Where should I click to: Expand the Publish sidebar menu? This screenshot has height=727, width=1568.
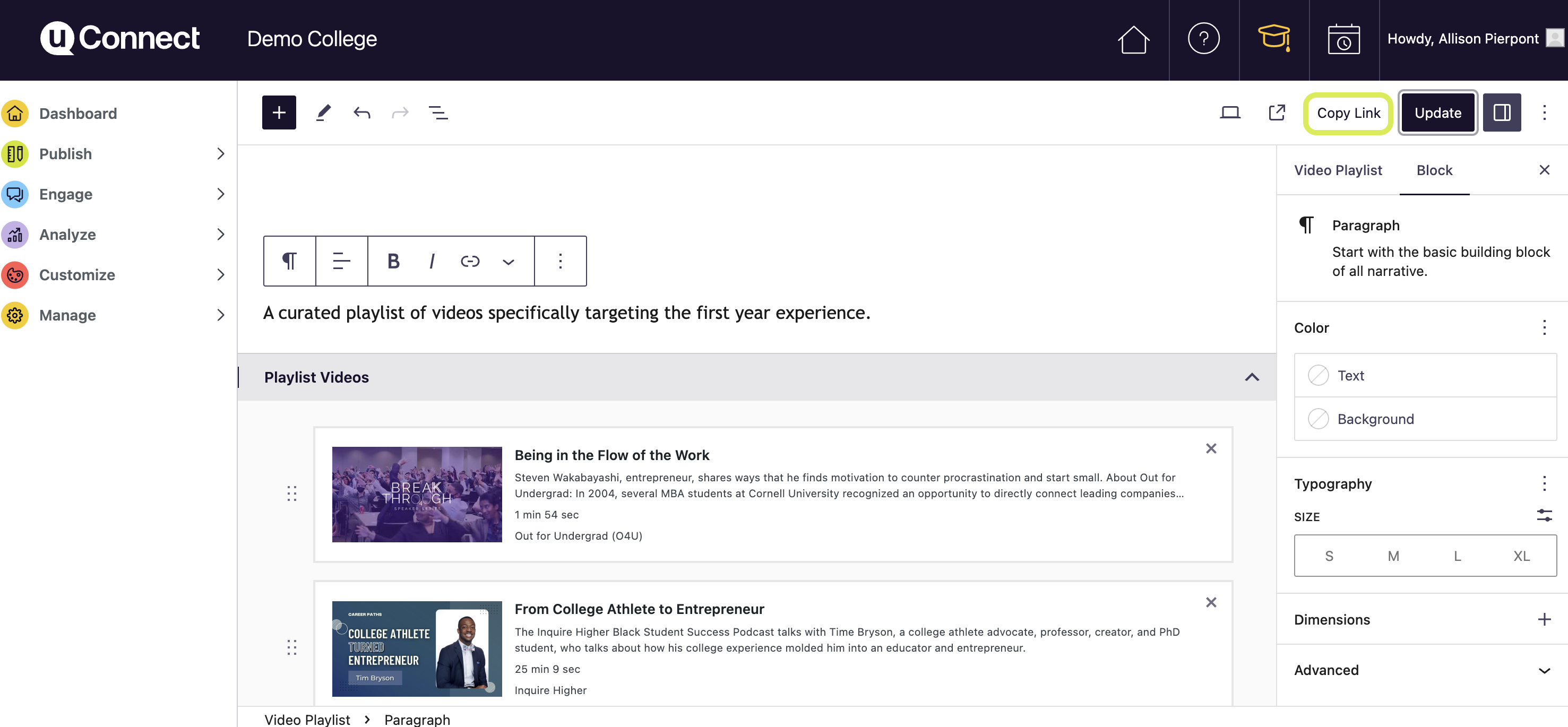coord(220,154)
